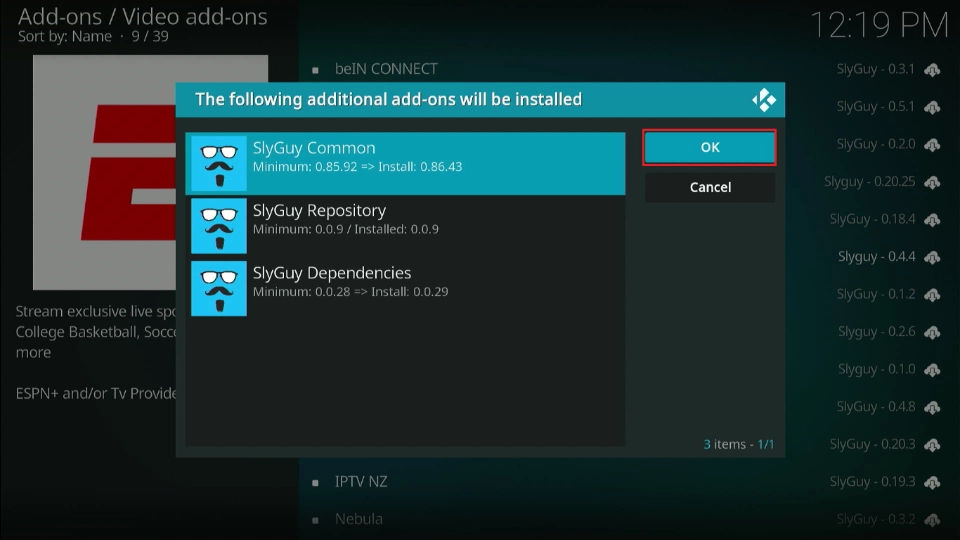Viewport: 960px width, 540px height.
Task: Click the cloud icon next to version 0.5.1
Action: (x=932, y=107)
